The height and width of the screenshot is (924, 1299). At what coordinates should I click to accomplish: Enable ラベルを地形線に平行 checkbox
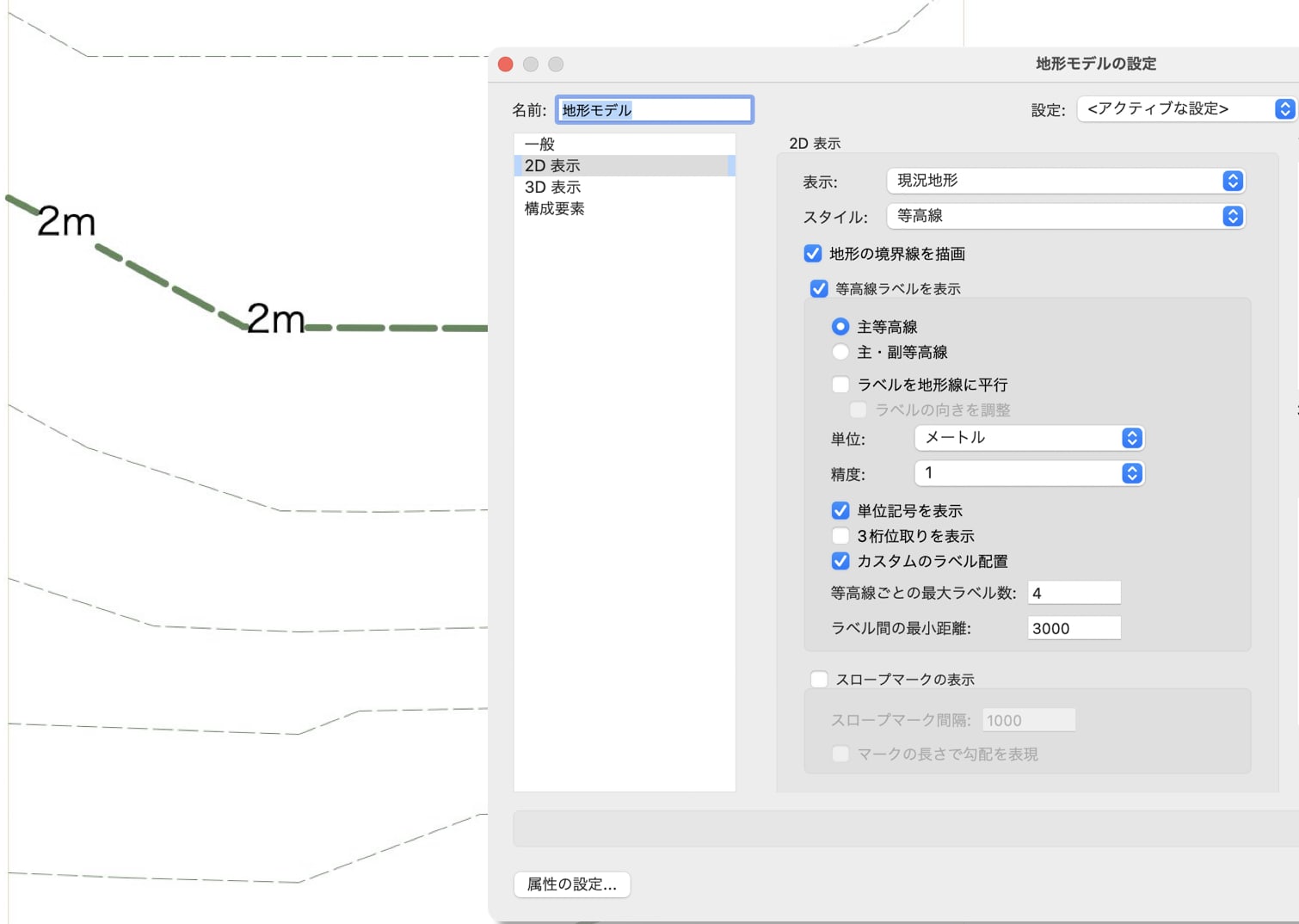pos(840,384)
